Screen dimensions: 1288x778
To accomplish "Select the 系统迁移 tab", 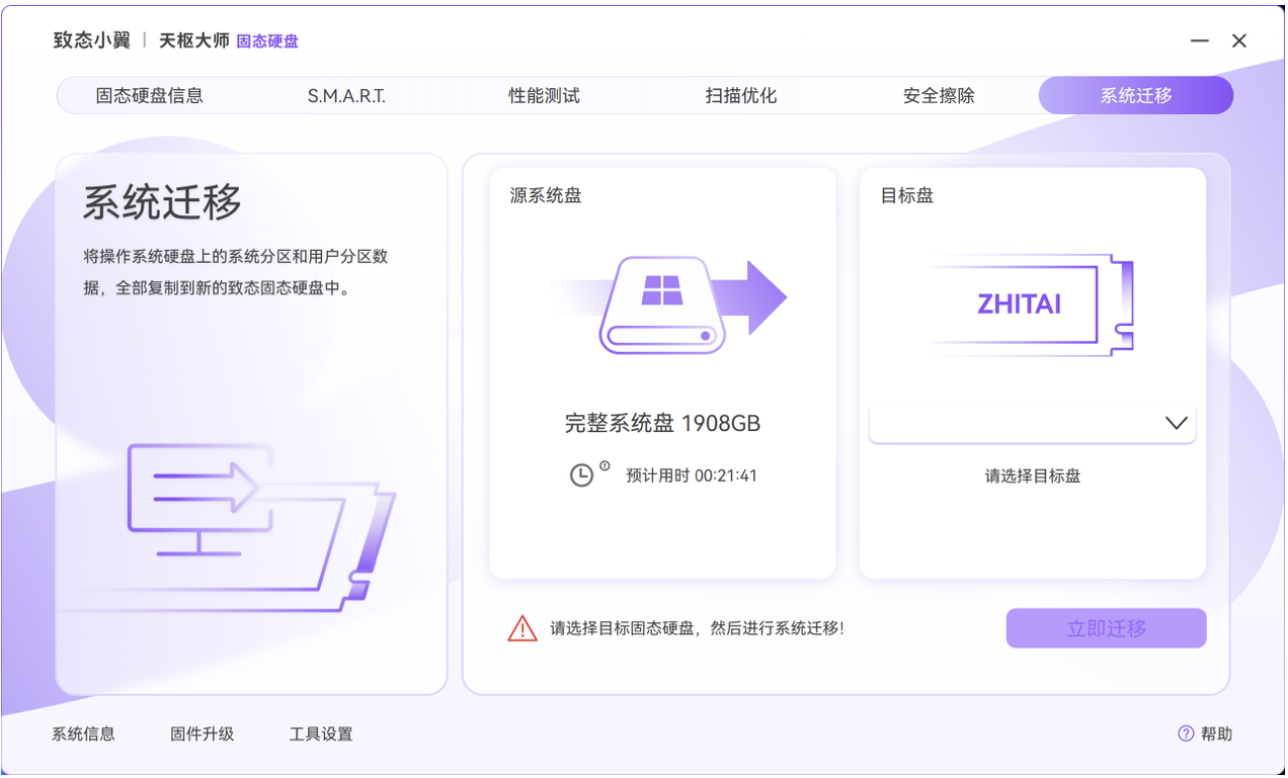I will pyautogui.click(x=1136, y=95).
